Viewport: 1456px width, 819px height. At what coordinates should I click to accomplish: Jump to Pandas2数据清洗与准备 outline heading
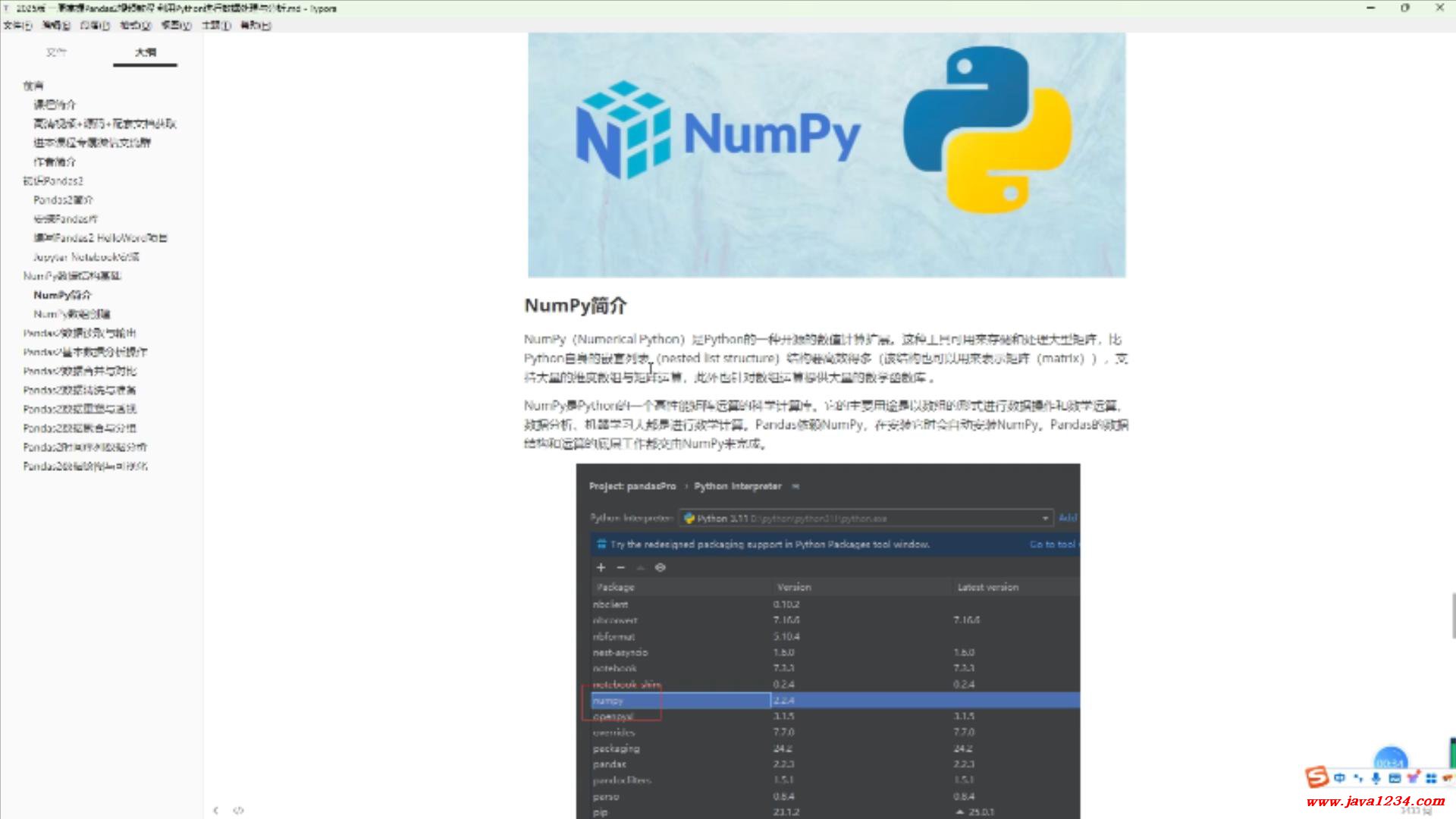[x=80, y=390]
